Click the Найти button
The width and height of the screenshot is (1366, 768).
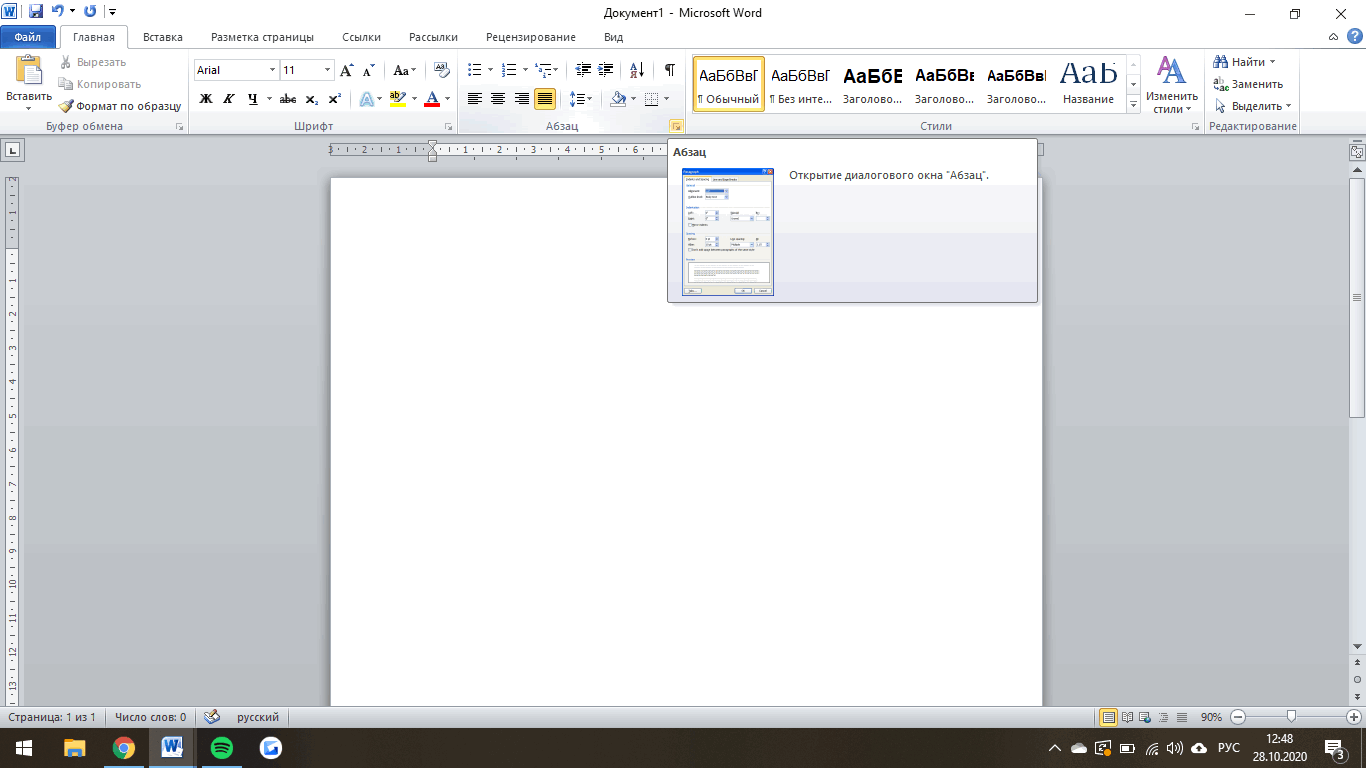point(1243,62)
